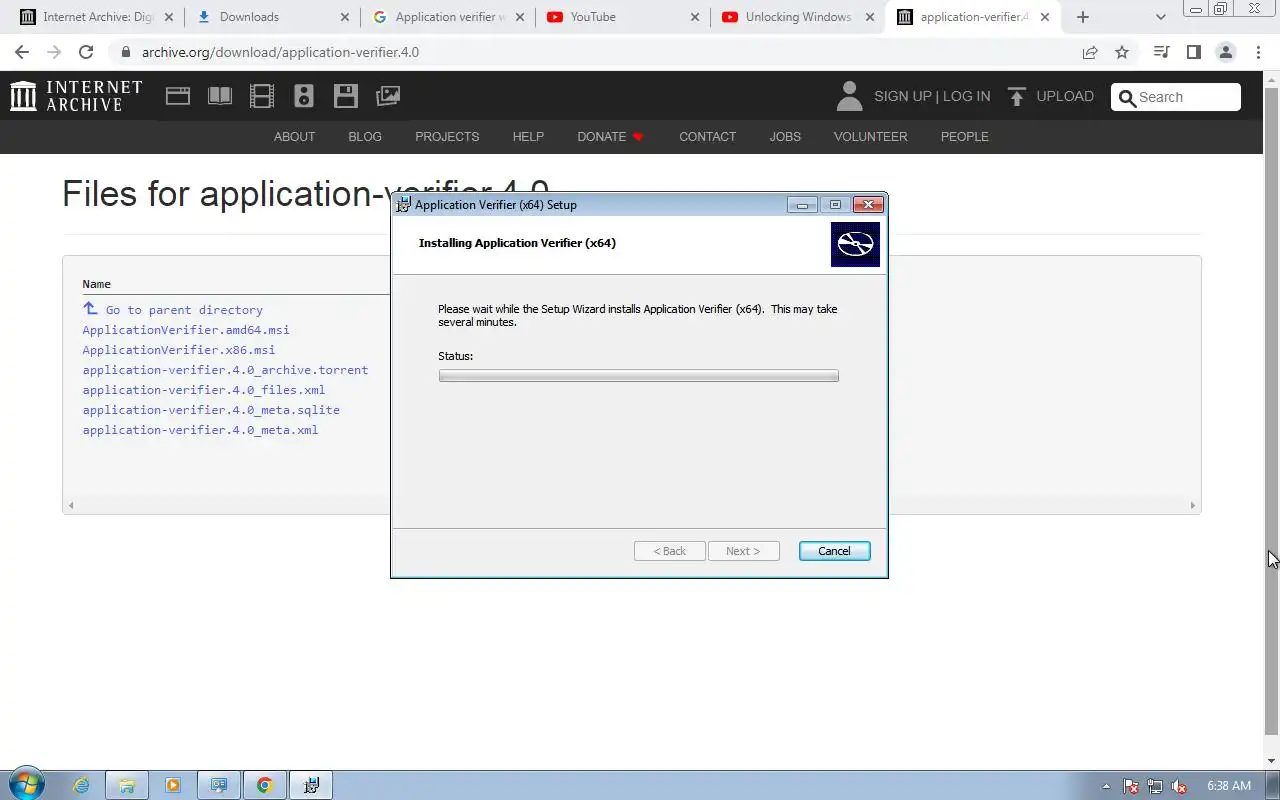
Task: Expand the tab search dropdown
Action: coord(1160,17)
